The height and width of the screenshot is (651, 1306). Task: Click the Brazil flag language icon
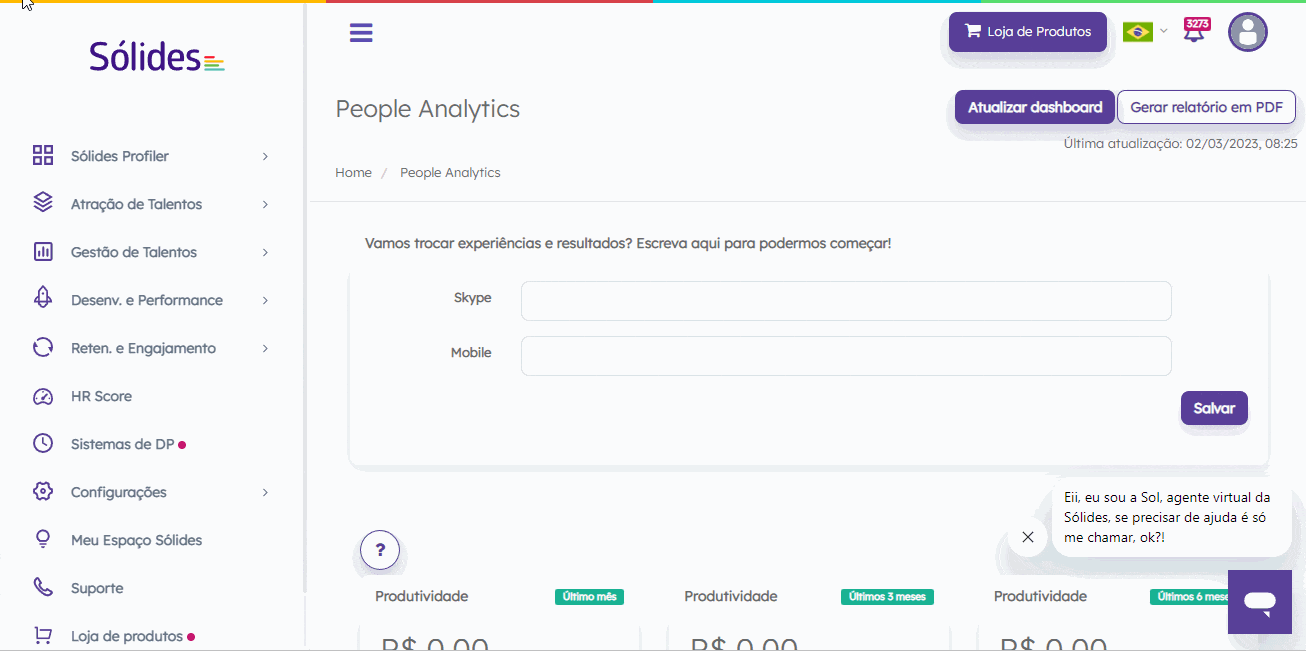(x=1137, y=32)
